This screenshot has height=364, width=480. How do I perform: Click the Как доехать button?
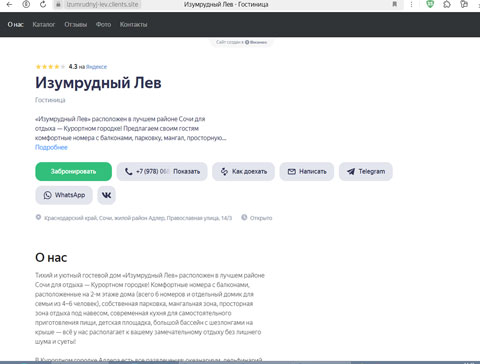(243, 171)
